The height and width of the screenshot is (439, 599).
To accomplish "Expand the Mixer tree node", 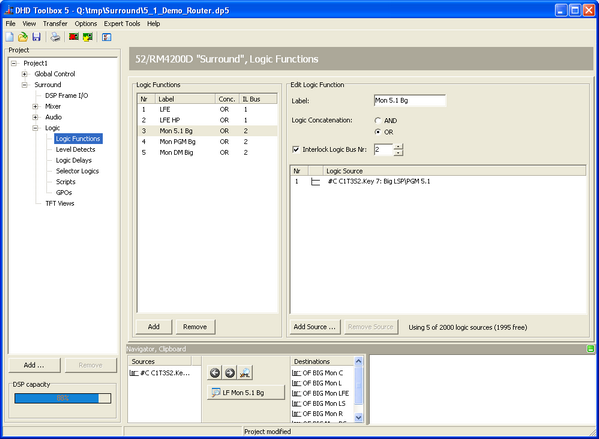I will (35, 106).
